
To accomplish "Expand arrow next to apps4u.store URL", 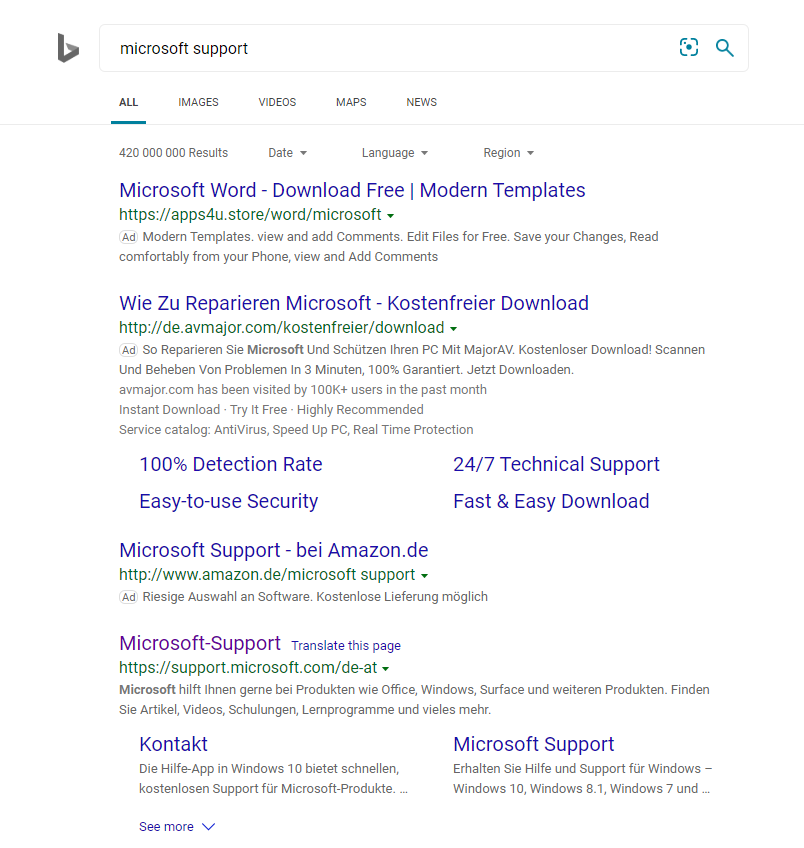I will click(x=390, y=216).
